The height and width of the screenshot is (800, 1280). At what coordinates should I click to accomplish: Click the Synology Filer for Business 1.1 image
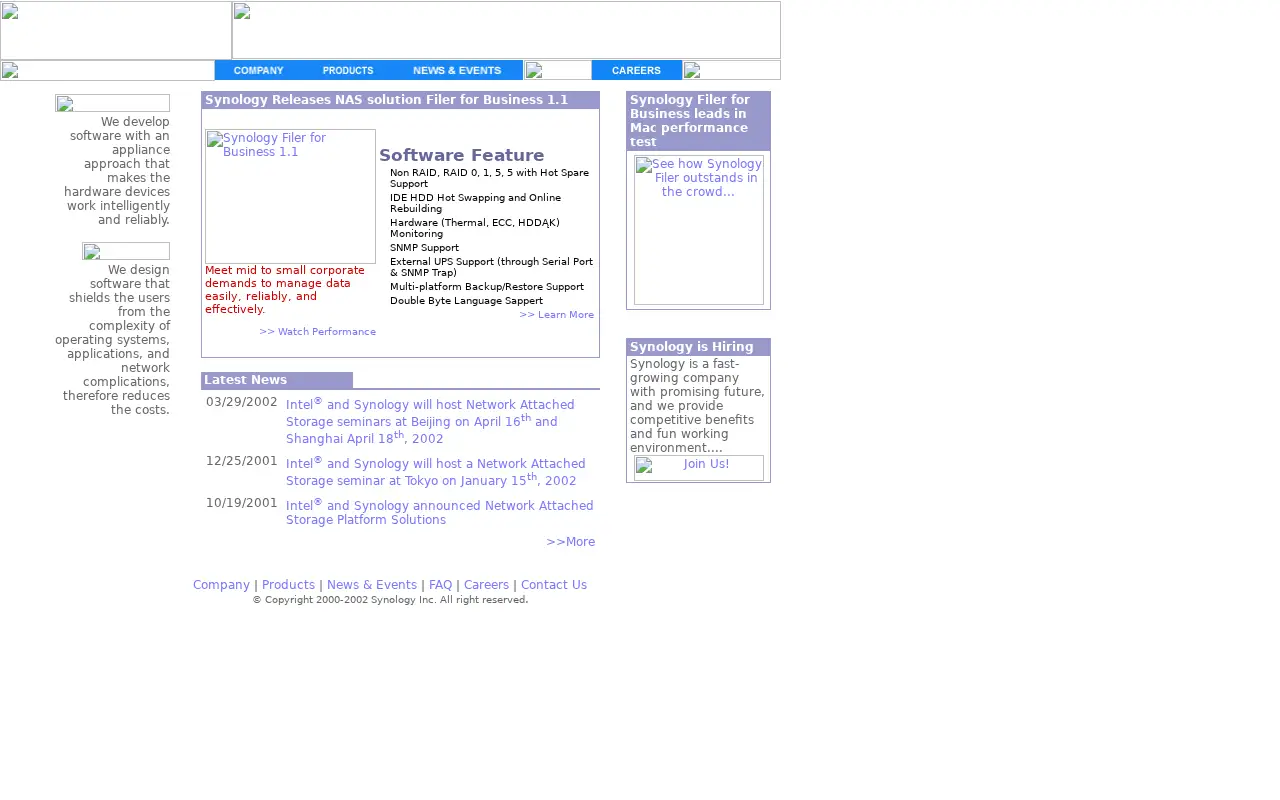(x=290, y=196)
